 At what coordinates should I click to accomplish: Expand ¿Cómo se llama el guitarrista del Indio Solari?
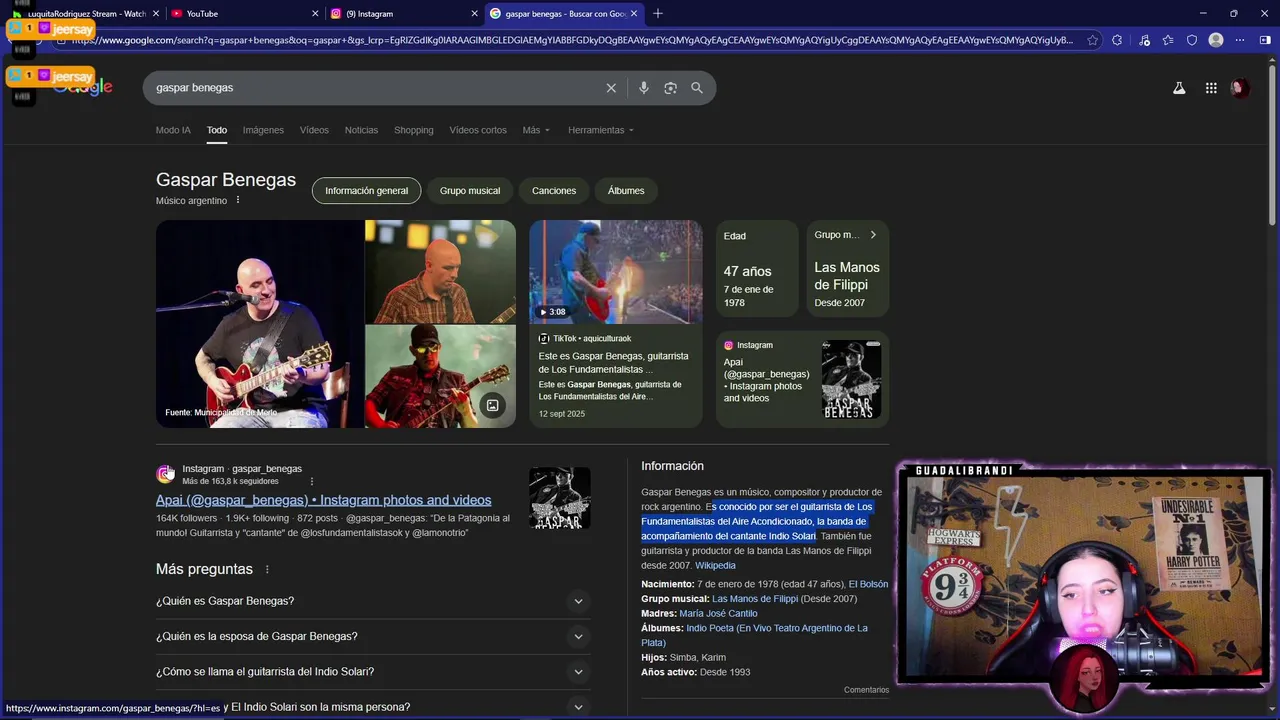pyautogui.click(x=372, y=671)
